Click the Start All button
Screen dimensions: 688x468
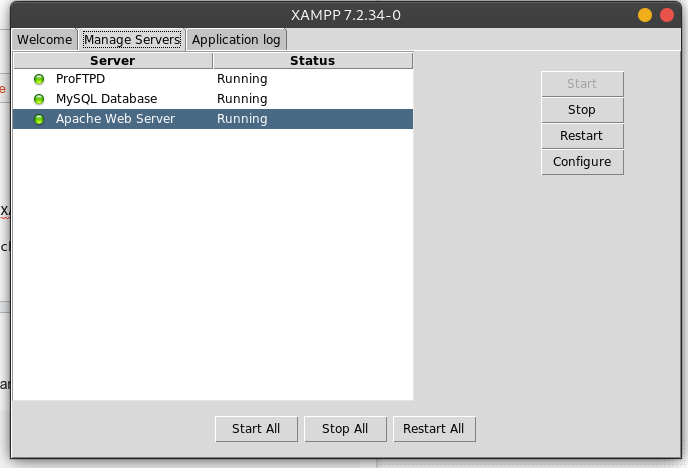(x=256, y=429)
